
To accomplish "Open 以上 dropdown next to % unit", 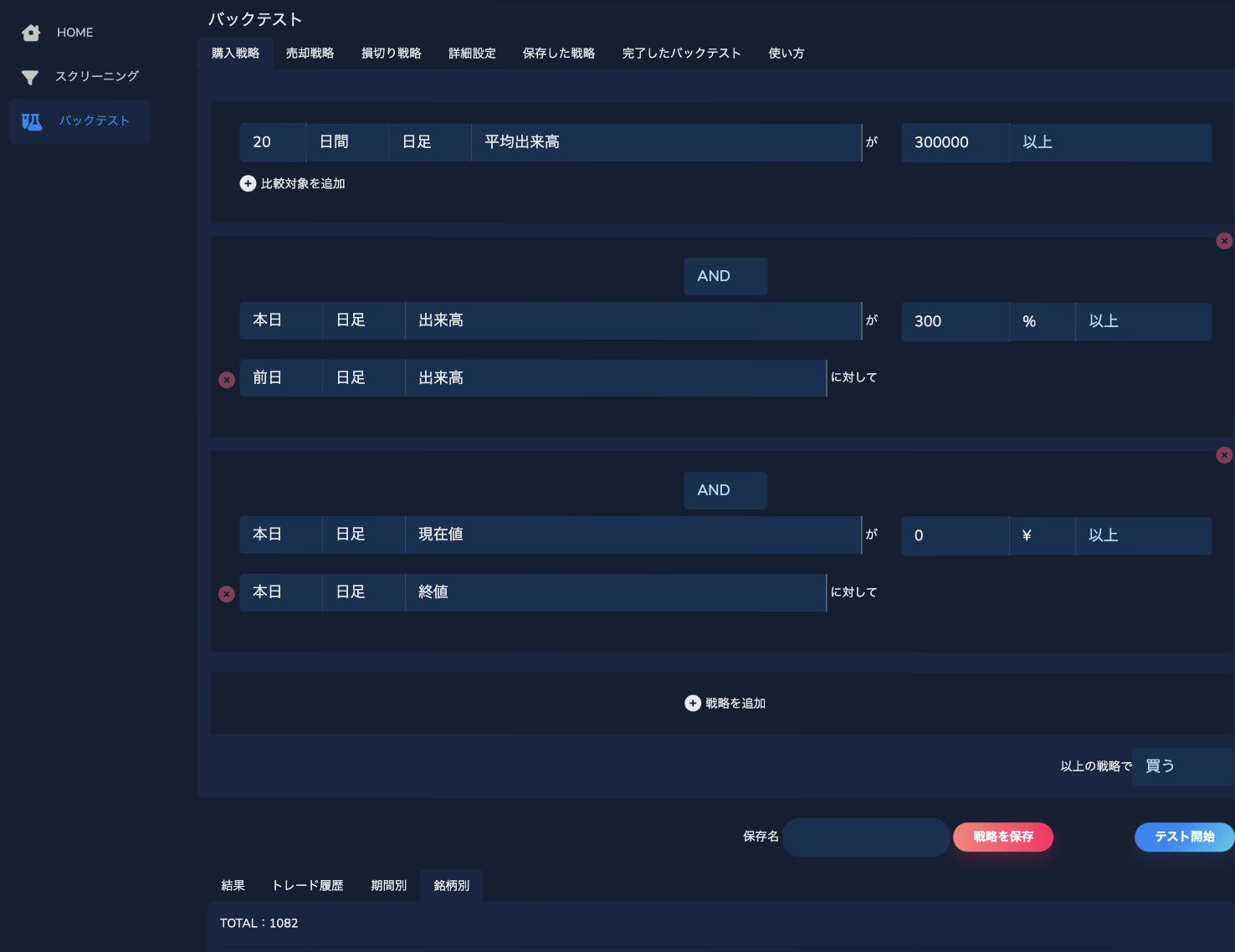I will point(1144,321).
